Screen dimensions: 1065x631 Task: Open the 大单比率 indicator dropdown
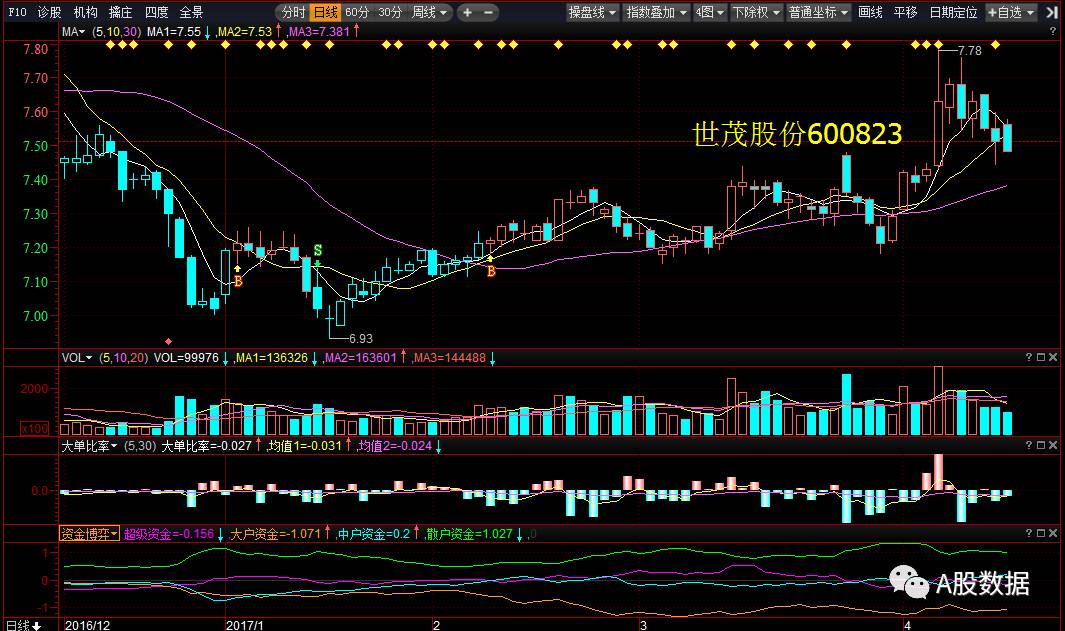pyautogui.click(x=89, y=446)
